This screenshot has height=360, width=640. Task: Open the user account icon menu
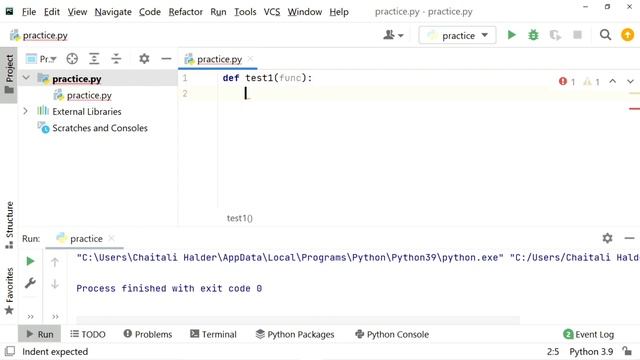click(x=393, y=35)
